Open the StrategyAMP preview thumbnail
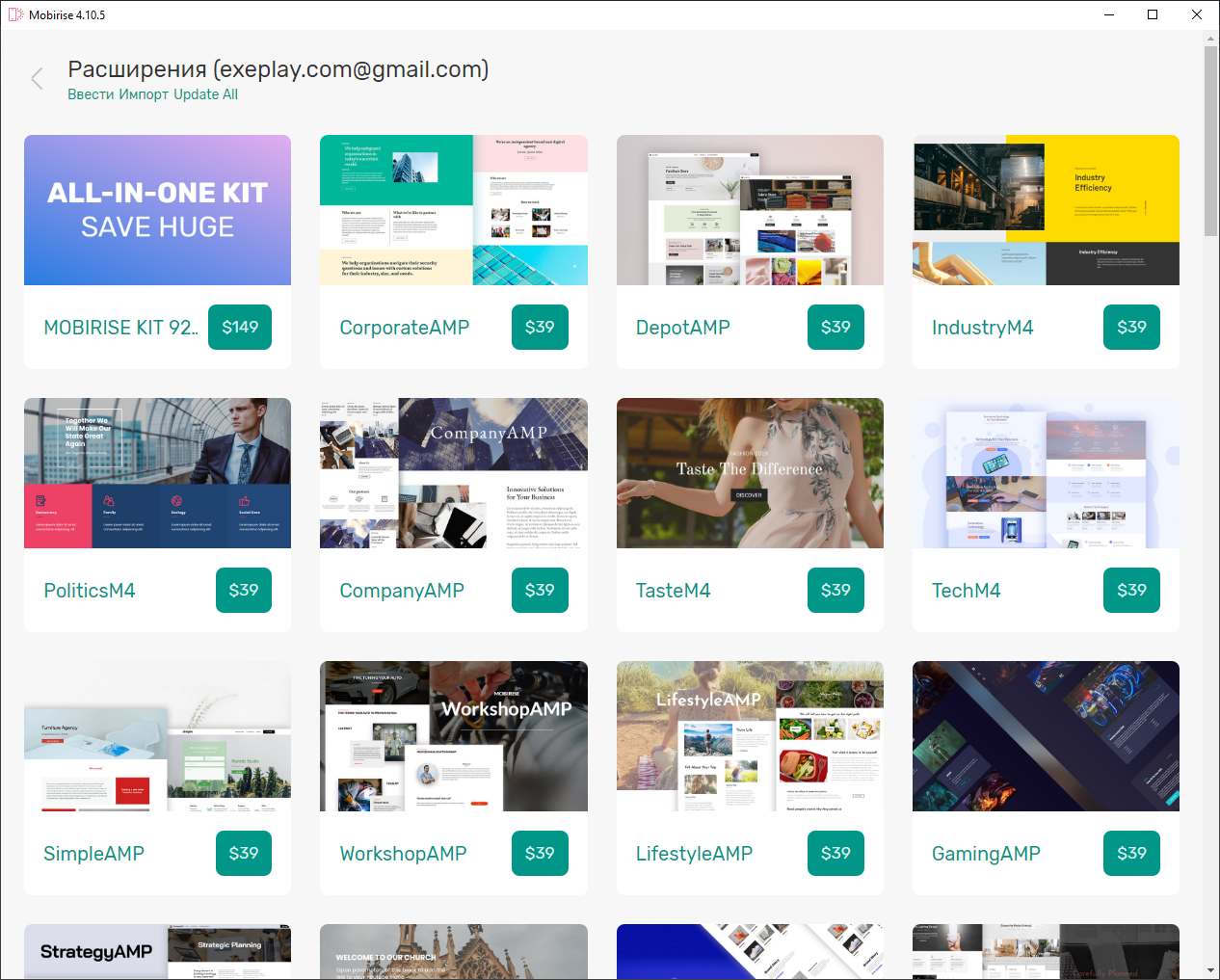Viewport: 1220px width, 980px height. pyautogui.click(x=157, y=952)
